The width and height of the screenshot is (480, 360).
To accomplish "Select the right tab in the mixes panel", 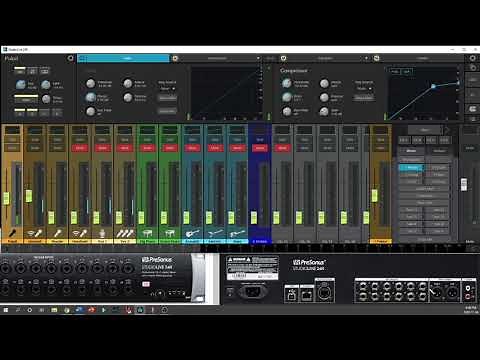I will point(439,151).
